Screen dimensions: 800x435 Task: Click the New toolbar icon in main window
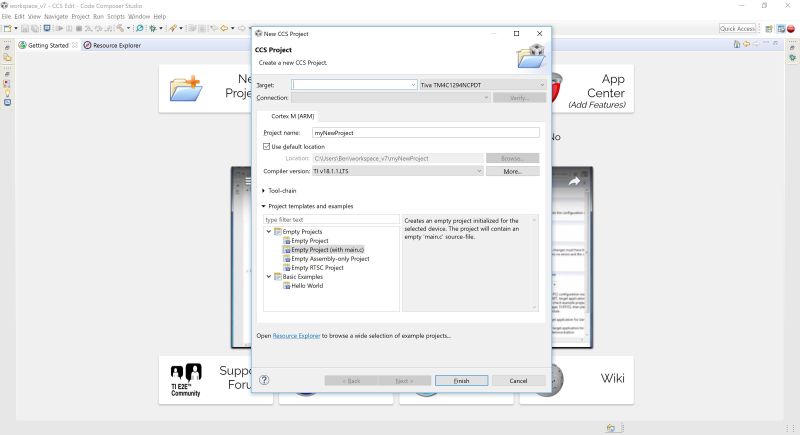click(8, 29)
